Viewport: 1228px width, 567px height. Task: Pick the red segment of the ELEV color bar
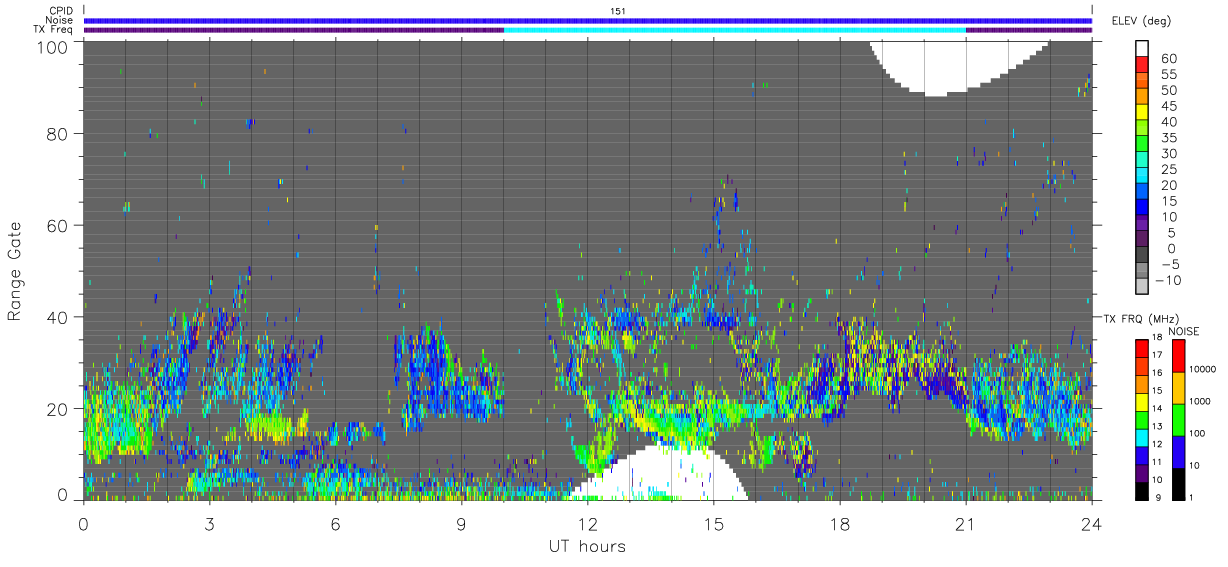1142,65
